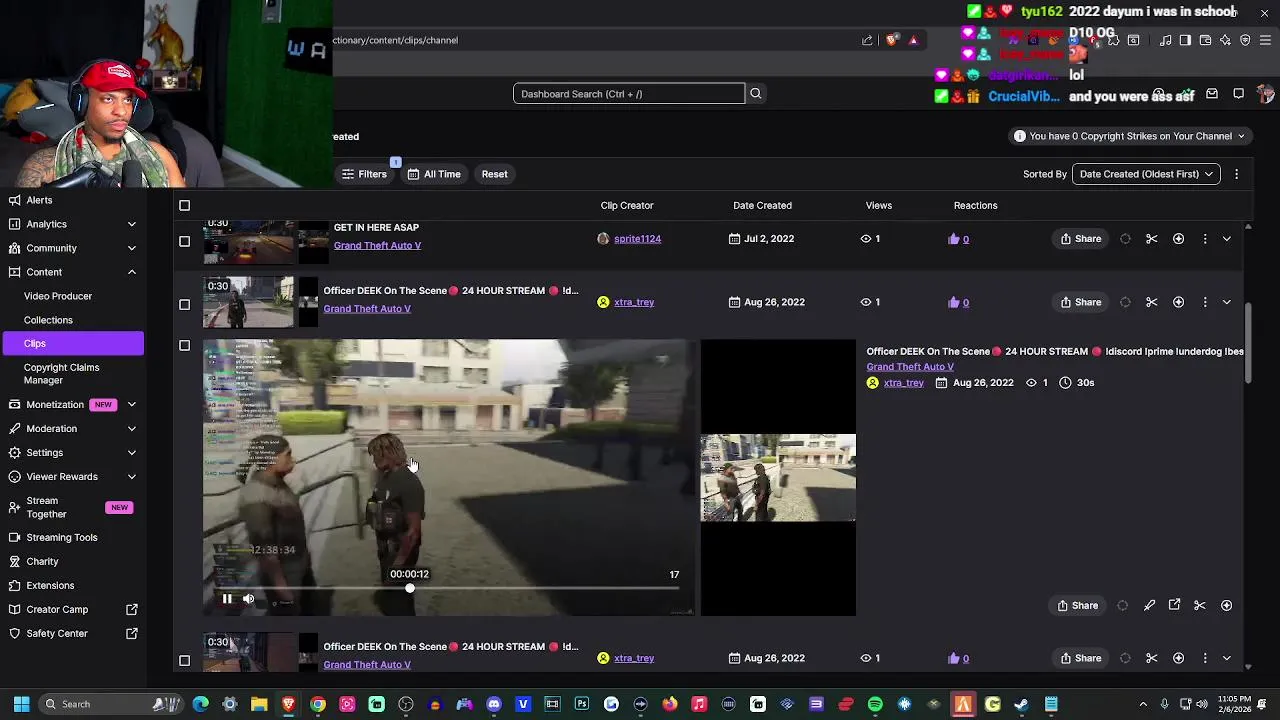Open the expanded clip in a new window icon
This screenshot has width=1280, height=720.
(1174, 605)
